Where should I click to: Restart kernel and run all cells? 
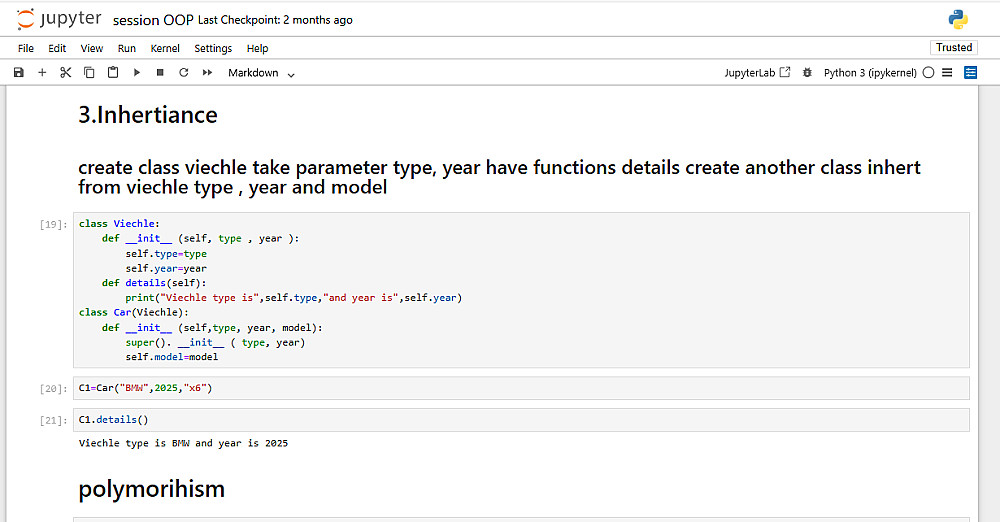[207, 73]
